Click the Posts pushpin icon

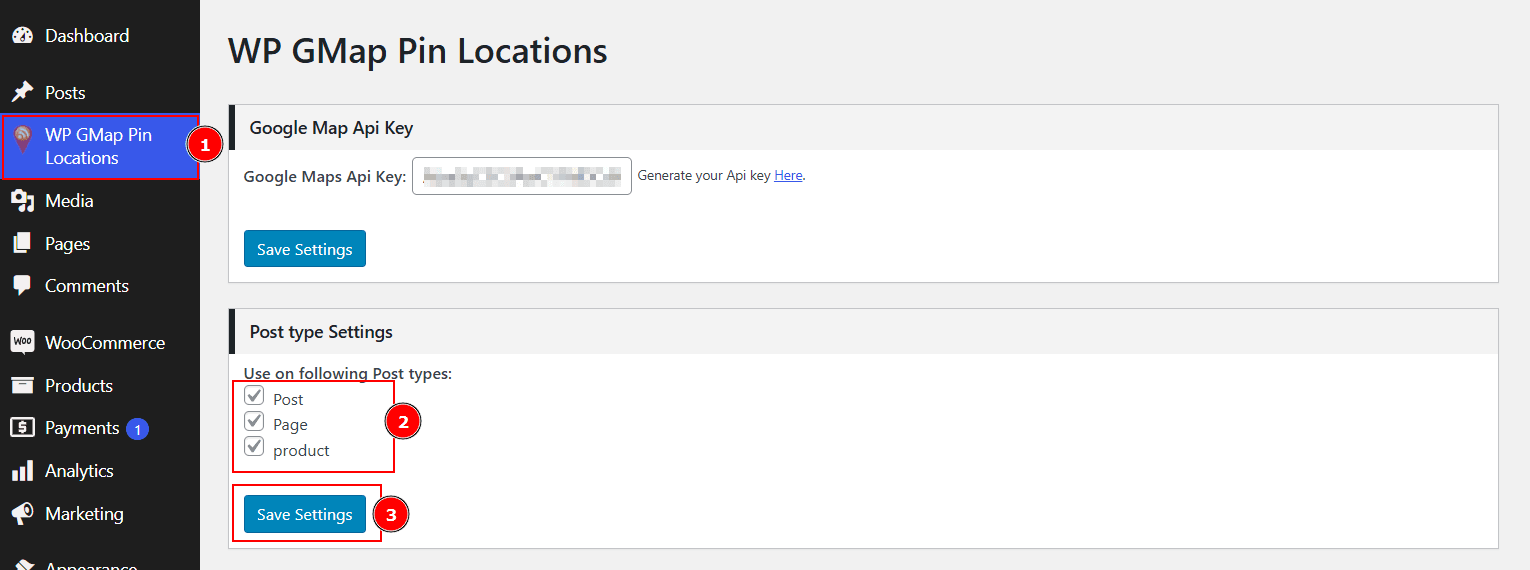coord(22,92)
